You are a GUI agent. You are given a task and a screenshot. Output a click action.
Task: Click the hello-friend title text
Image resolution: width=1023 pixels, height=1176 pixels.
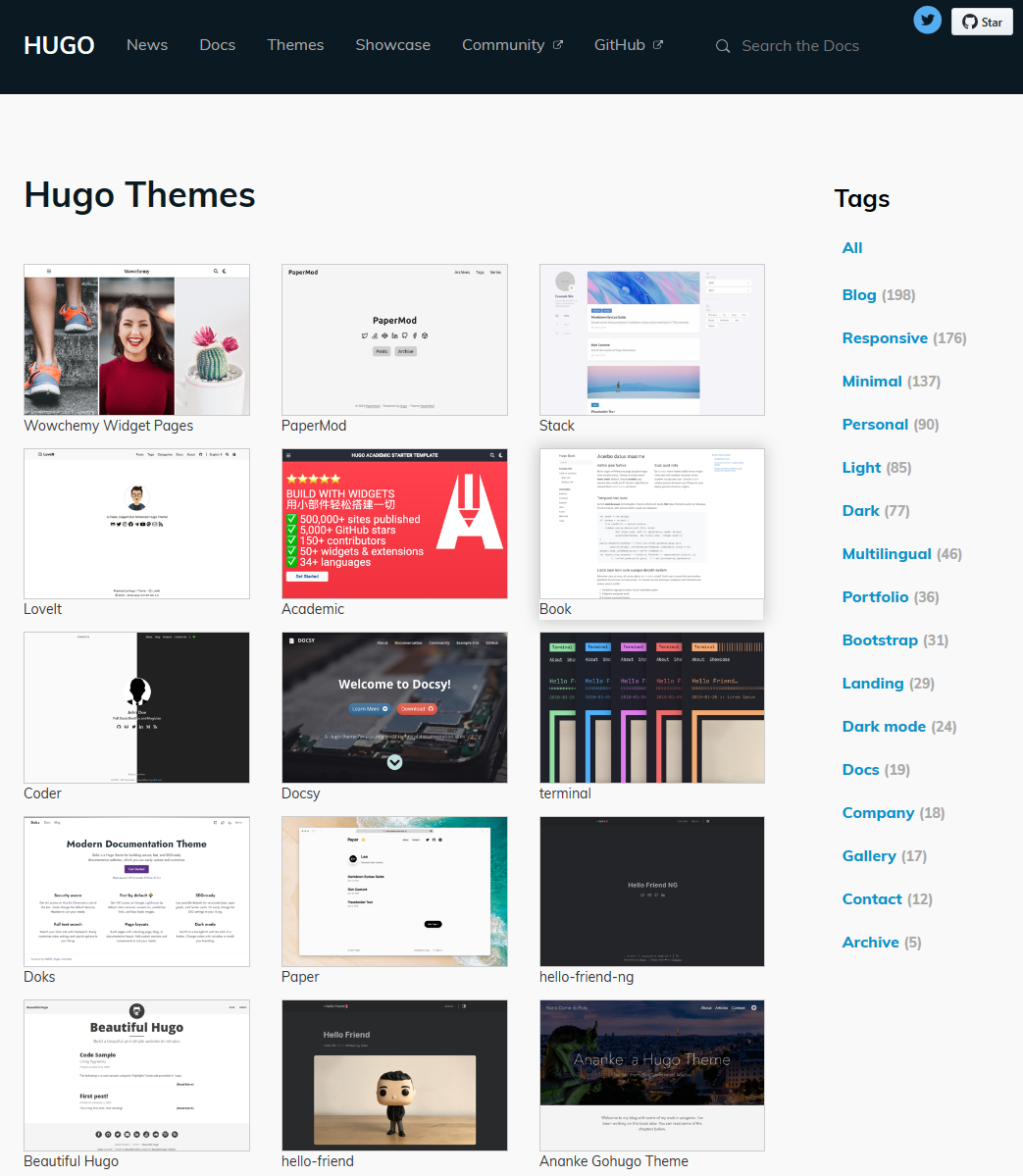[x=317, y=1161]
